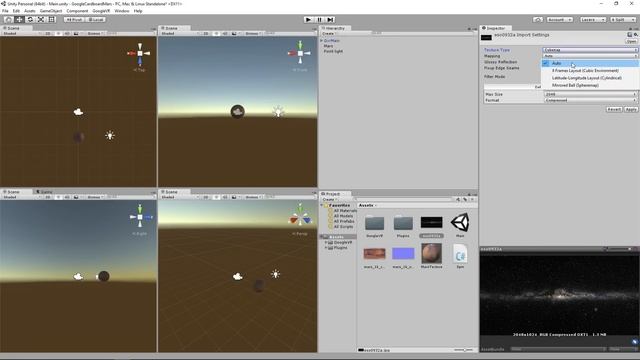
Task: Select the Main scene asset
Action: tap(460, 225)
